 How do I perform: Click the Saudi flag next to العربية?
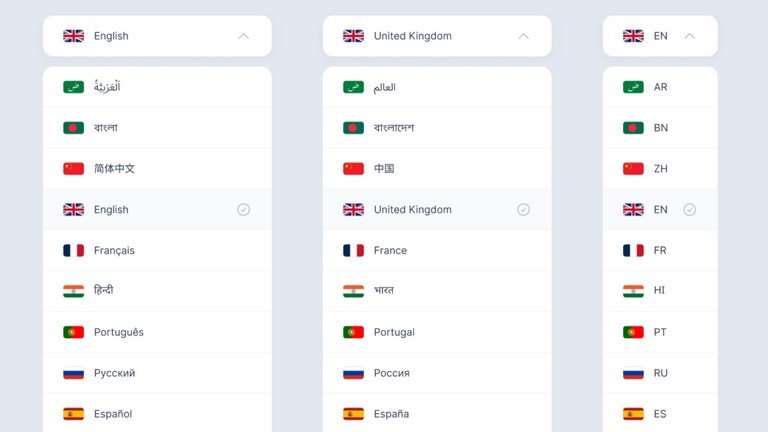click(73, 87)
